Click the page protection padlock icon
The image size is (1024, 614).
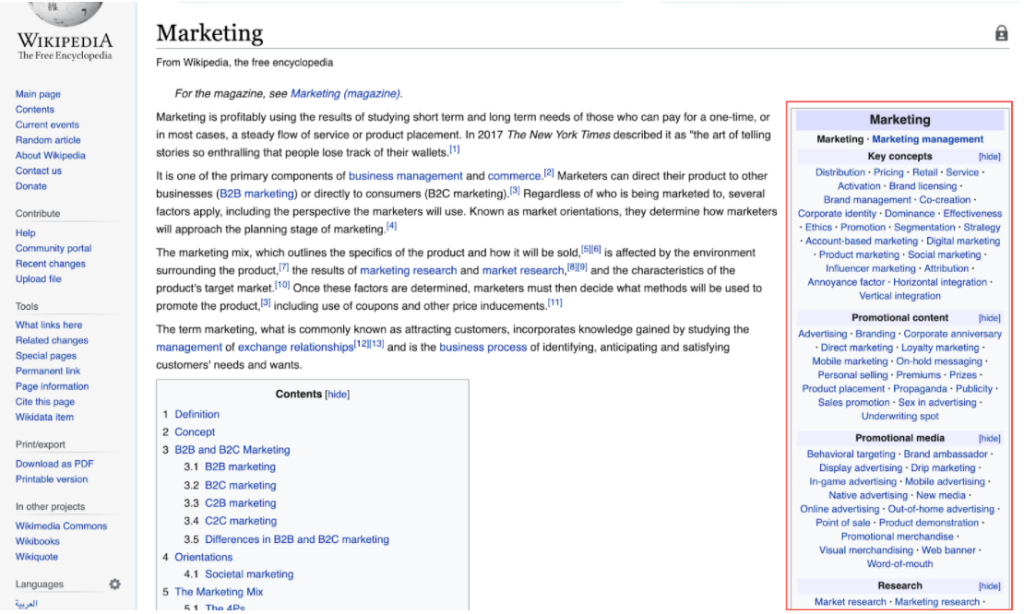[1001, 33]
